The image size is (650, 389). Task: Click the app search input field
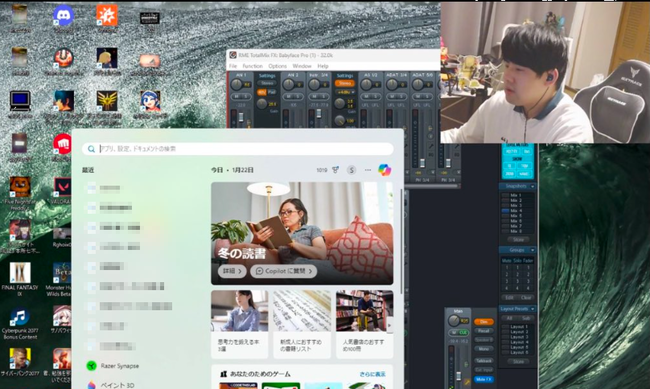(238, 148)
